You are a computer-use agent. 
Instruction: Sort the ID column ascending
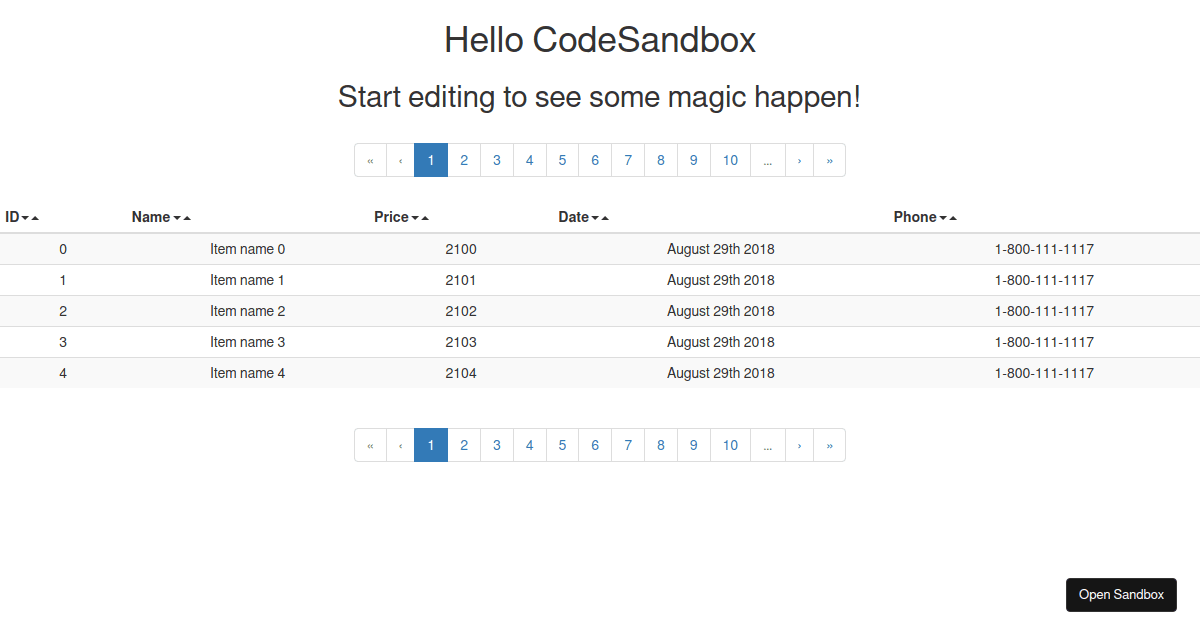(x=37, y=216)
